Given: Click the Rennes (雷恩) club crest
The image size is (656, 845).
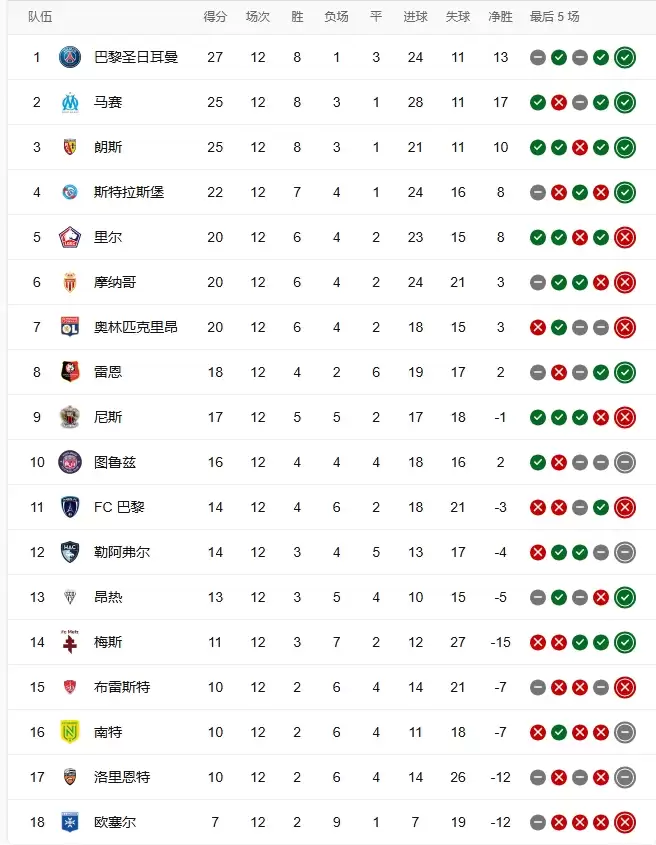Looking at the screenshot, I should click(x=69, y=372).
